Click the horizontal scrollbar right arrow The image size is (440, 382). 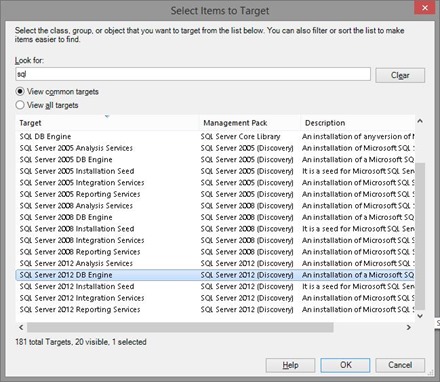409,327
